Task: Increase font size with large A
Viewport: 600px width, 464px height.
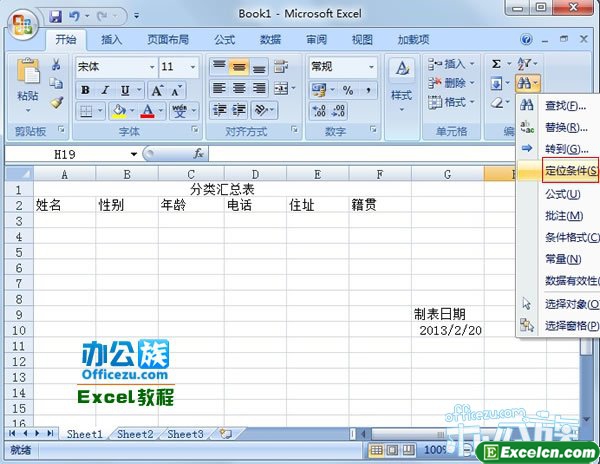Action: [157, 91]
